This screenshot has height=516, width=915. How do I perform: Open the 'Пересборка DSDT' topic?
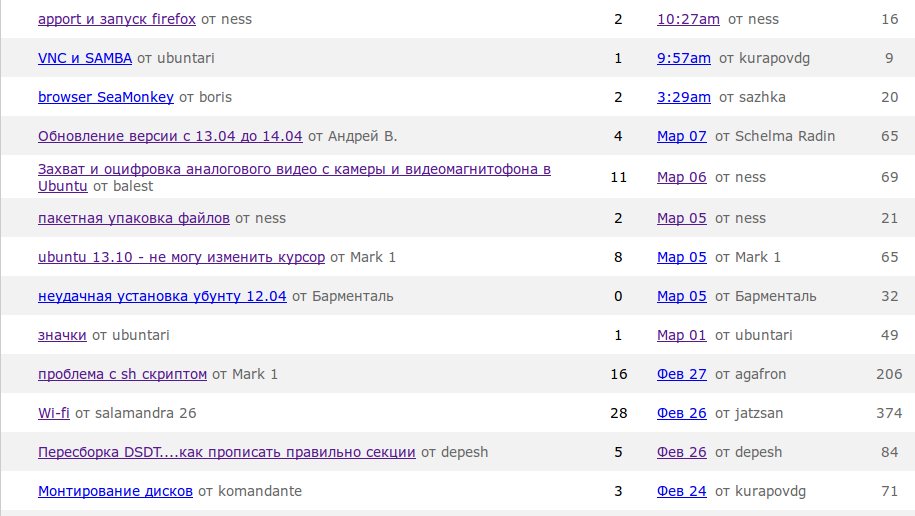(x=226, y=452)
